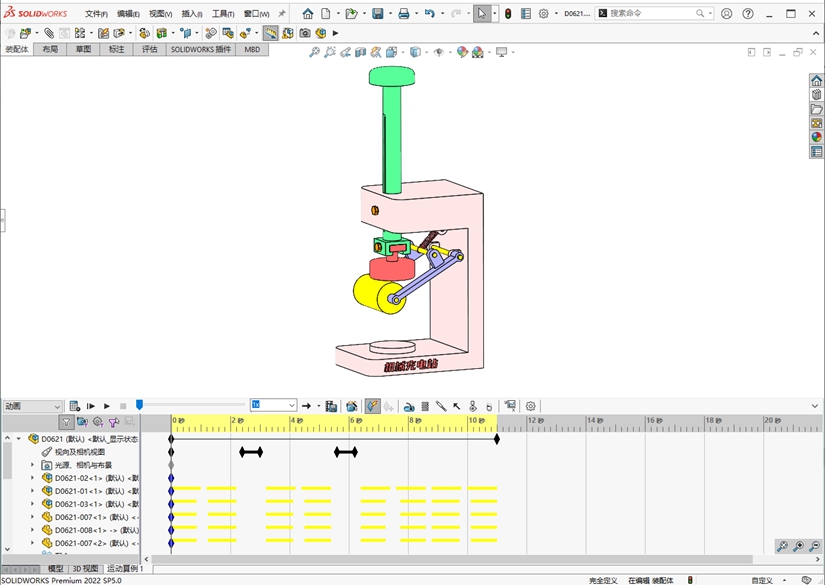Add a motor to the motion study
Viewport: 825px width, 585px height.
point(409,406)
